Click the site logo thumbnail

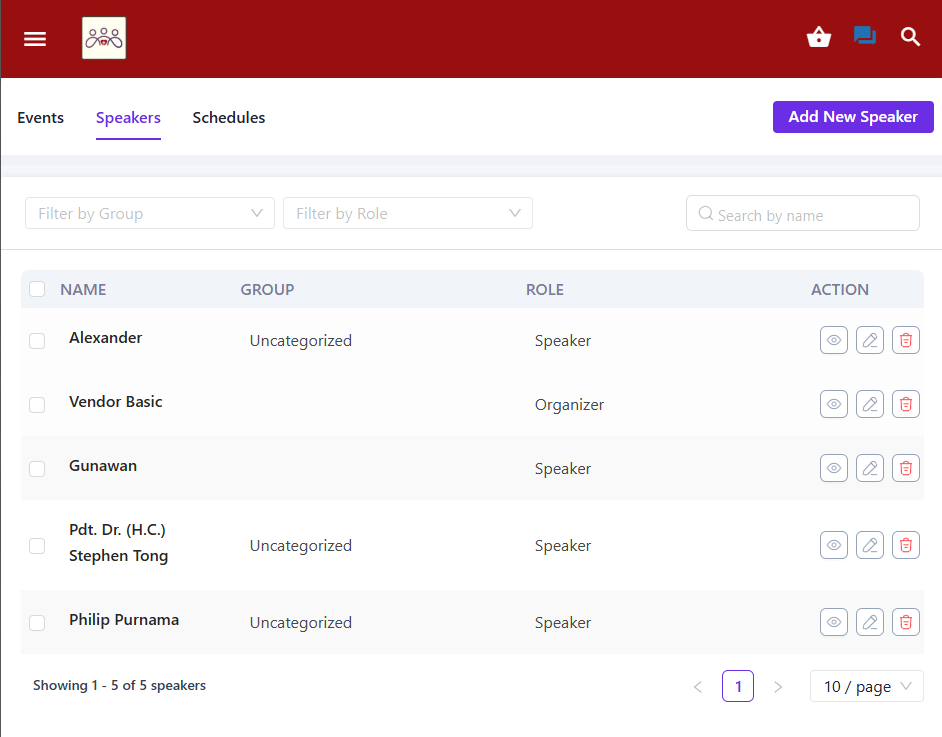[x=104, y=38]
